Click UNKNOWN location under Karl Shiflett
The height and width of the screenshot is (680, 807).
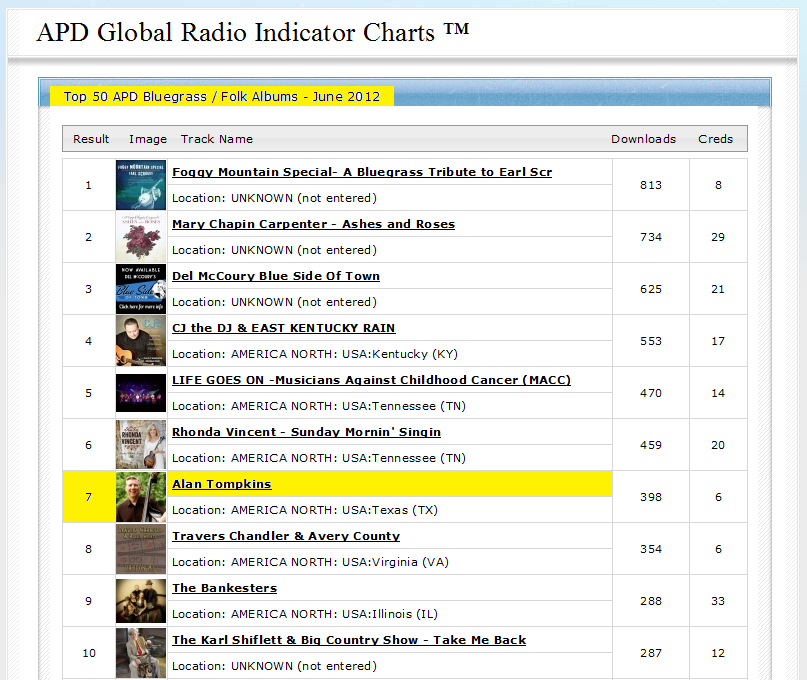click(274, 666)
